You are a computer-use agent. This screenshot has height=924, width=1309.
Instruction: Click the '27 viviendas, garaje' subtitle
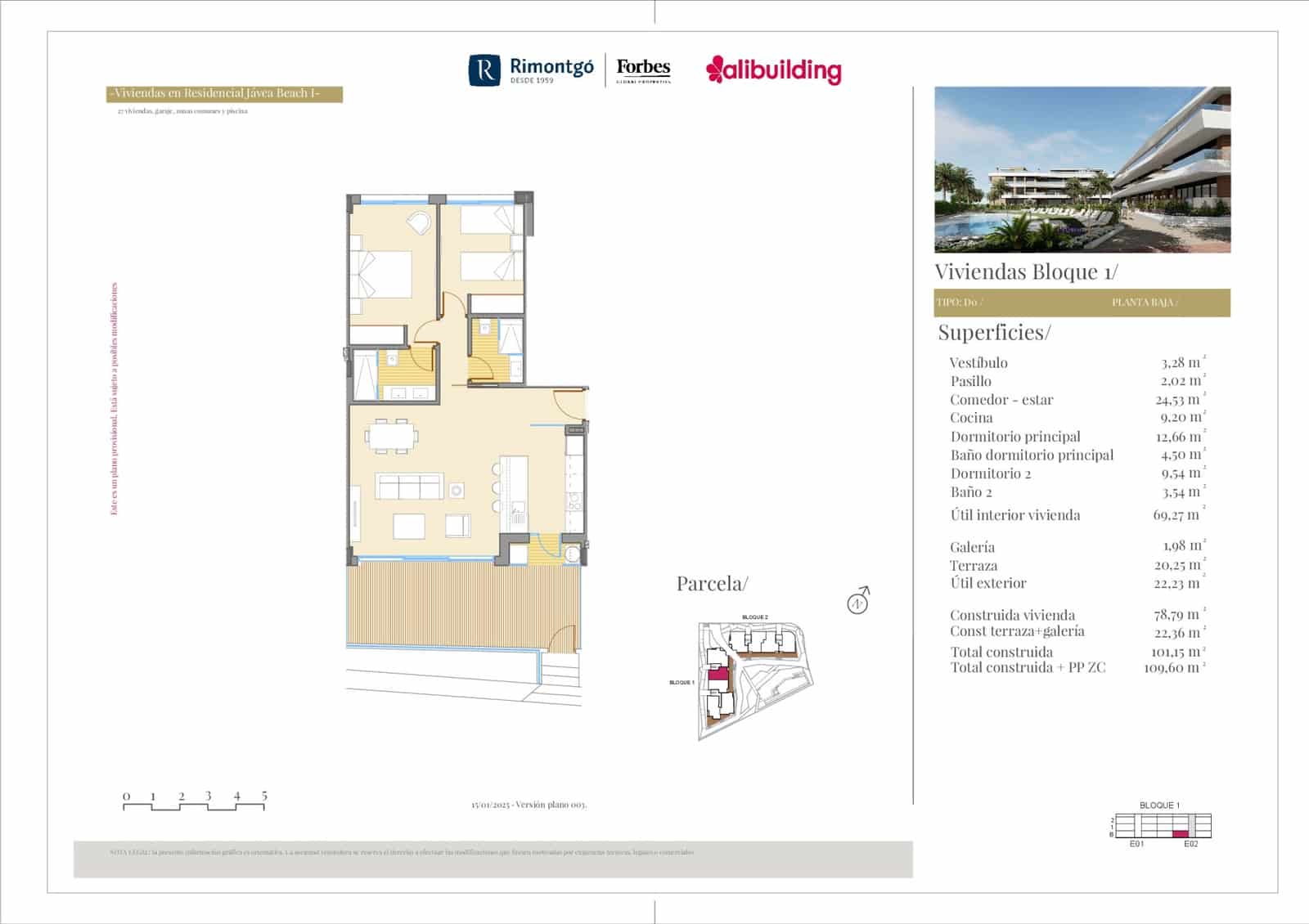(x=182, y=111)
